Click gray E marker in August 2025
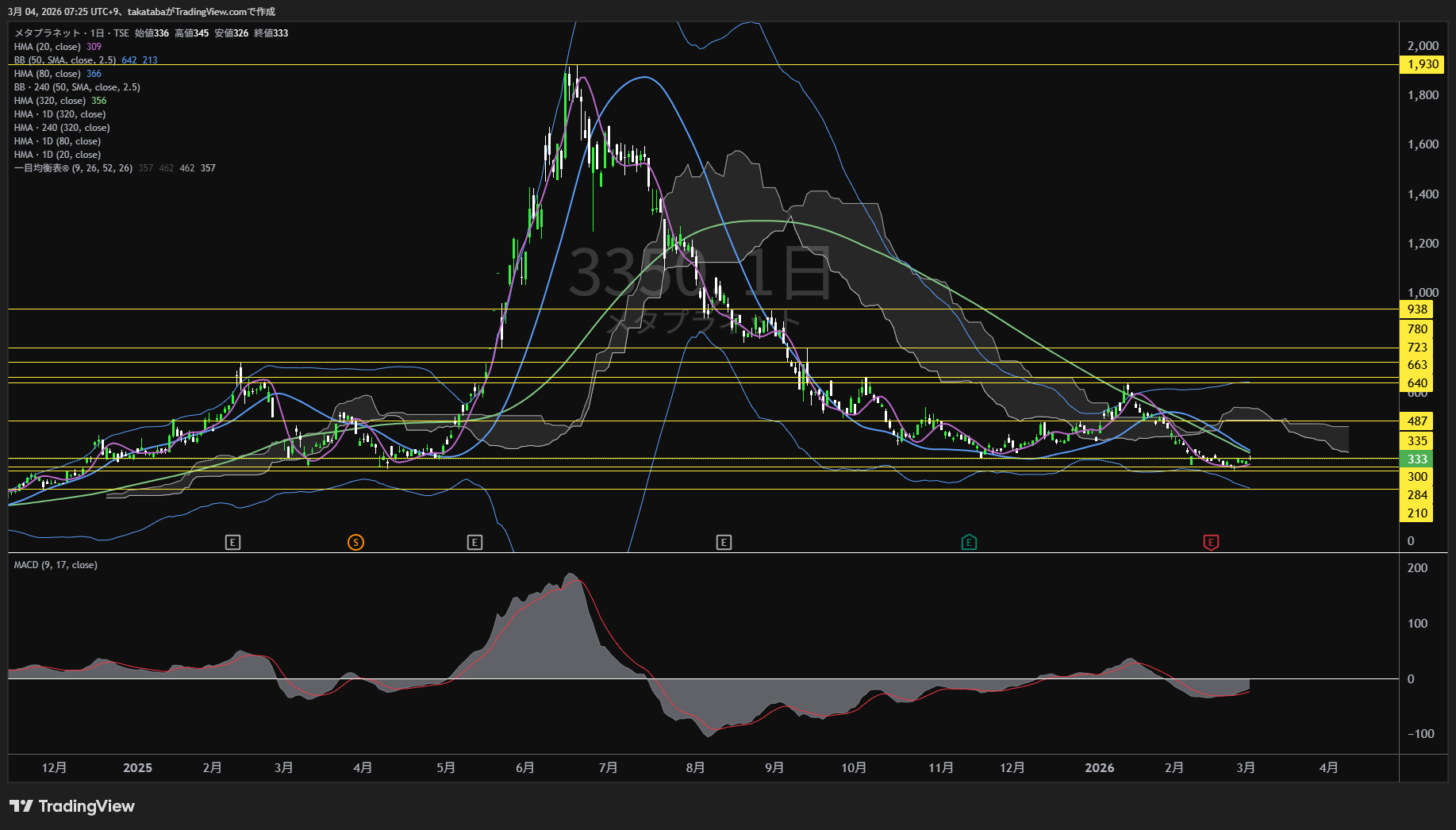 click(724, 543)
